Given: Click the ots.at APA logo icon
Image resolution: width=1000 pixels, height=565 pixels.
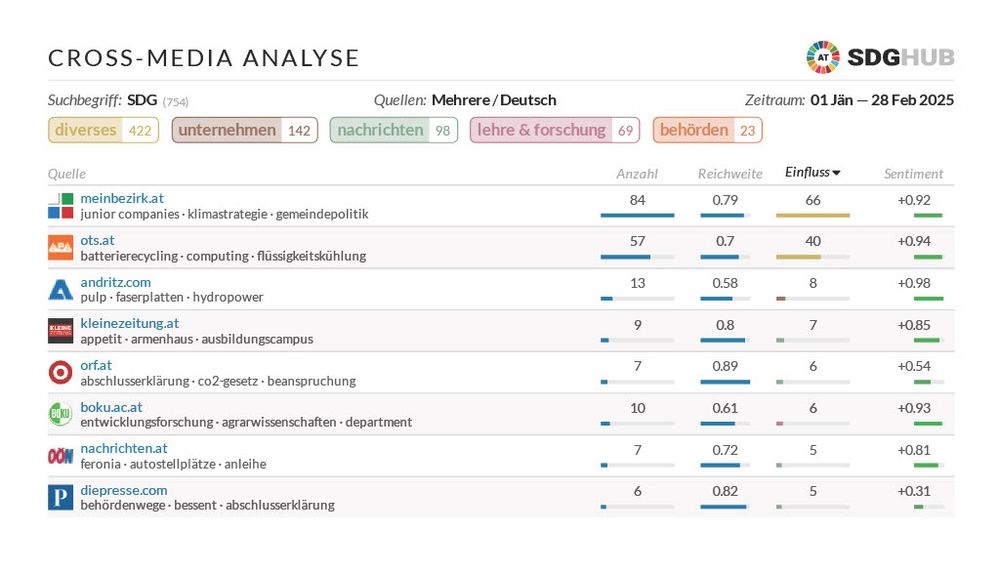Looking at the screenshot, I should click(61, 248).
